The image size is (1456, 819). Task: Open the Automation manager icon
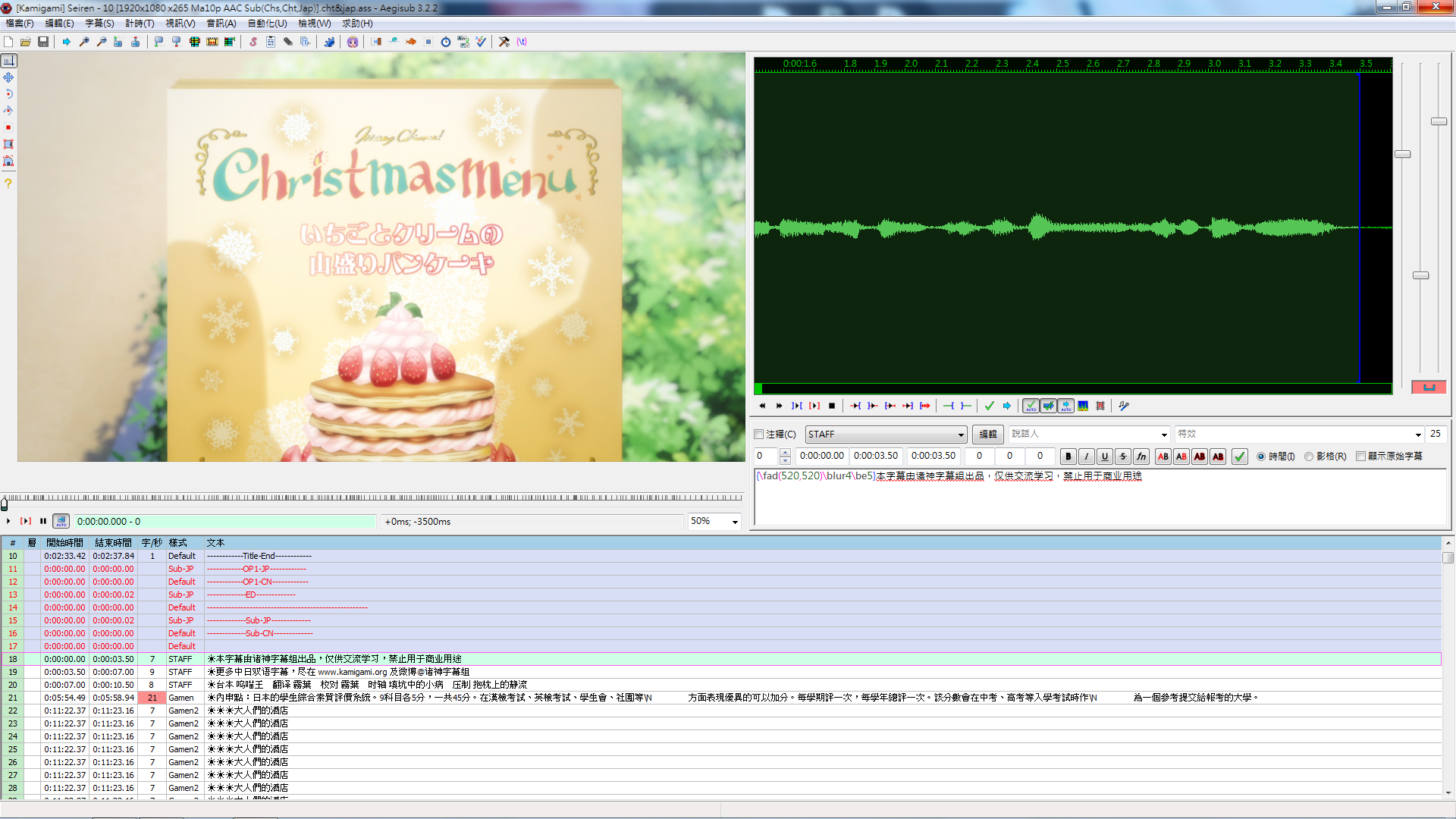point(329,42)
